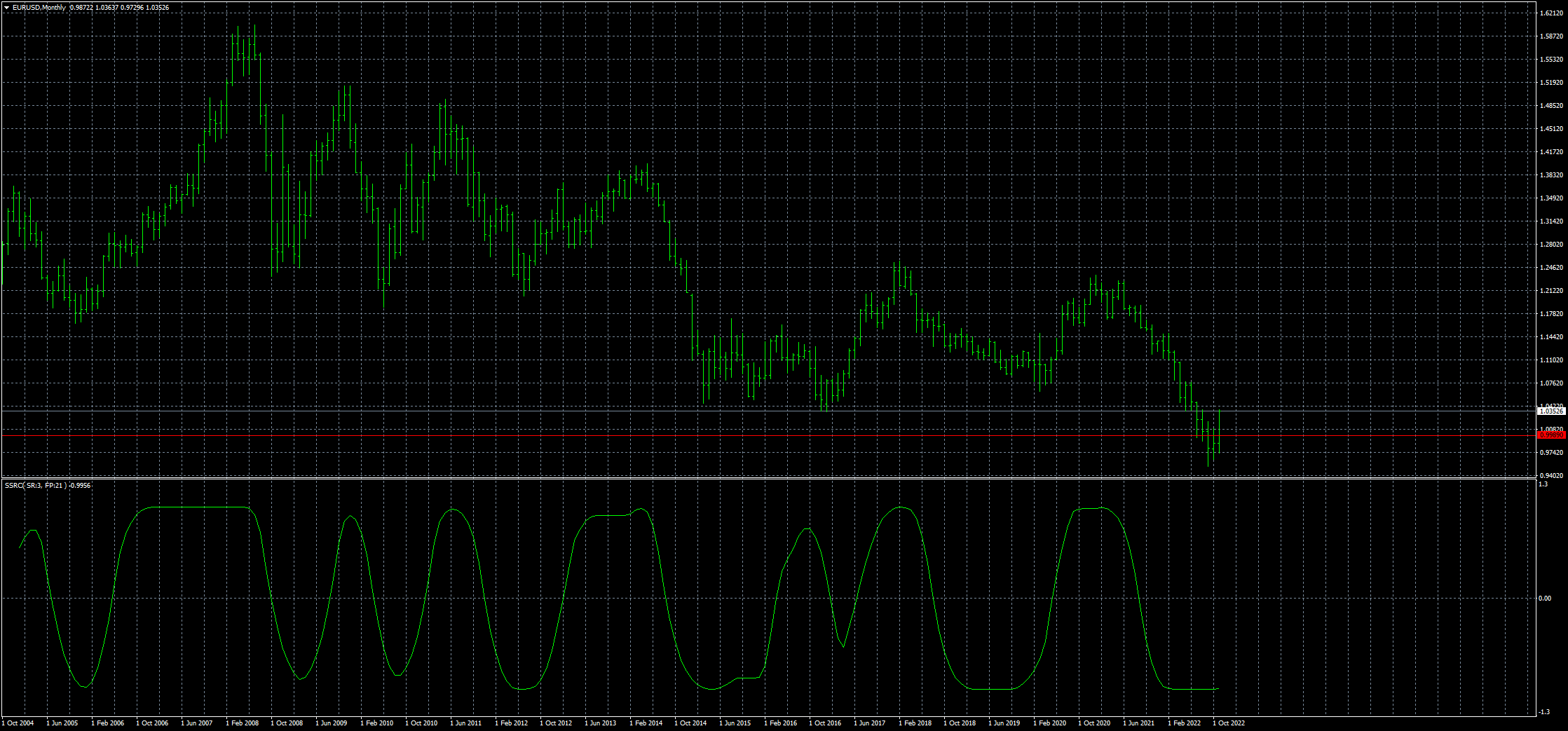Screen dimensions: 1568x731
Task: Click the -1.3 indicator scale value
Action: [x=1544, y=712]
